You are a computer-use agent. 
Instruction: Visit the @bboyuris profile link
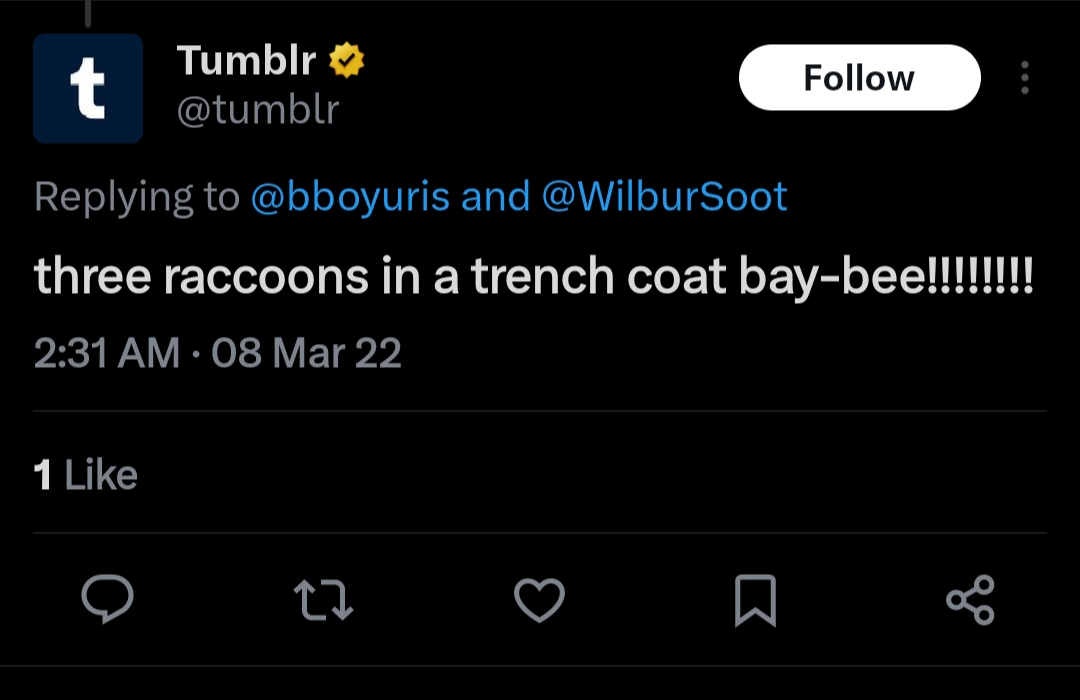350,197
